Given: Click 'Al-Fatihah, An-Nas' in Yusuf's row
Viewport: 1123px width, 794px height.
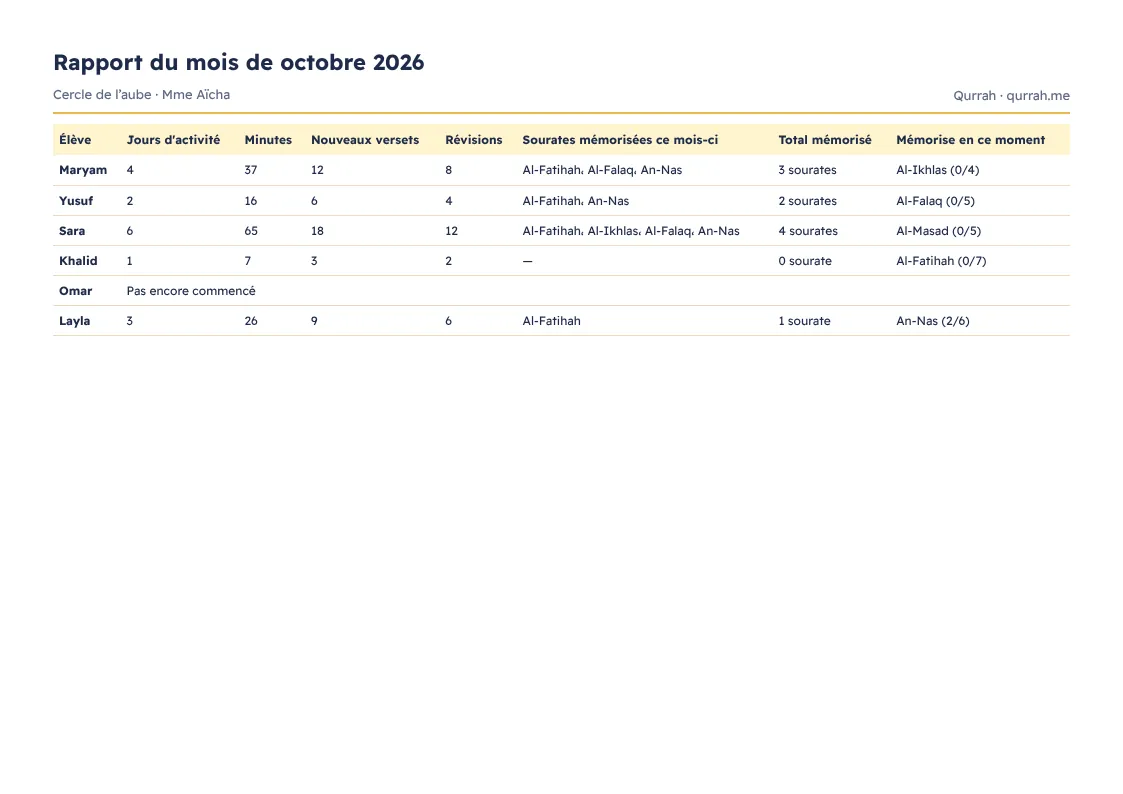Looking at the screenshot, I should click(x=576, y=200).
